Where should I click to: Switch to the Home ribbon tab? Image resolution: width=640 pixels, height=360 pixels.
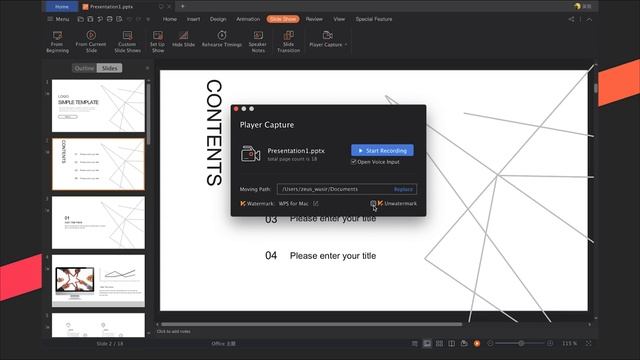point(170,19)
